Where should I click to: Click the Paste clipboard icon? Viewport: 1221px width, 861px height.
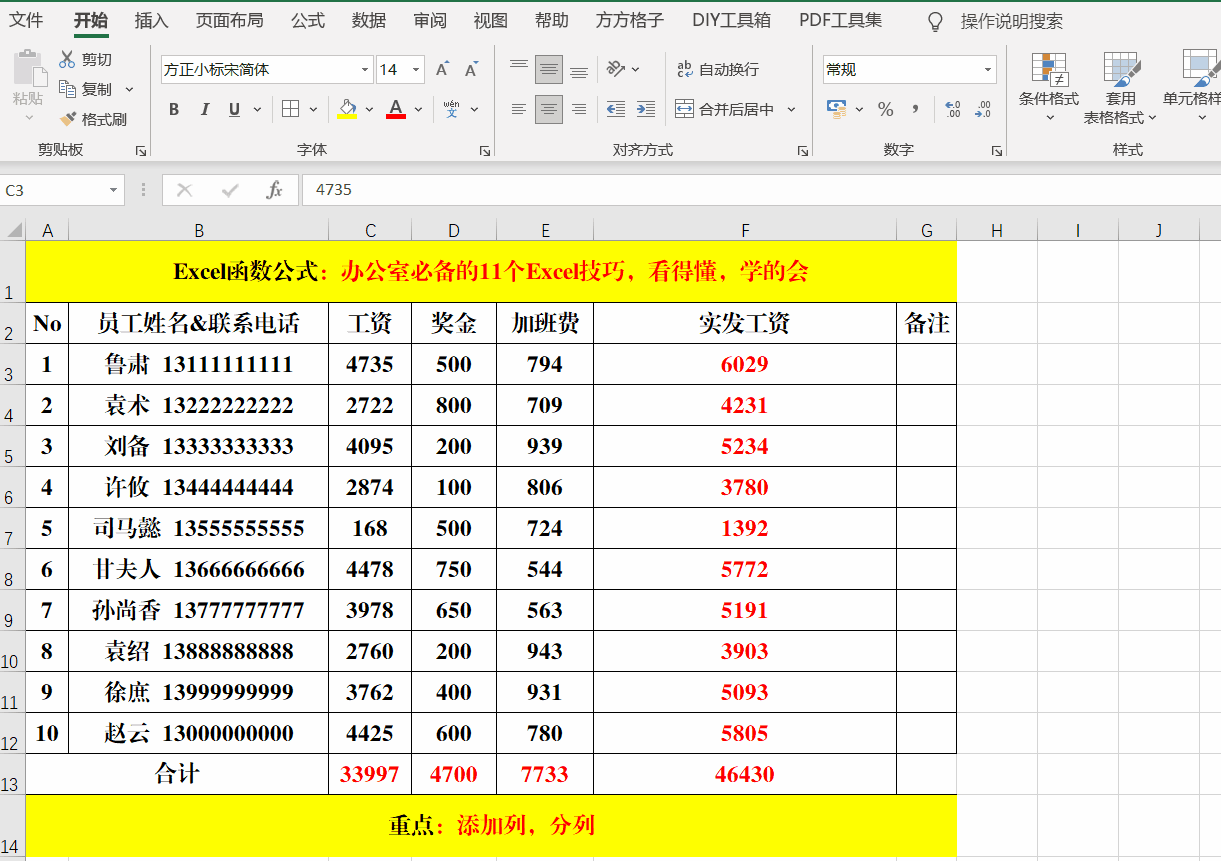[28, 70]
